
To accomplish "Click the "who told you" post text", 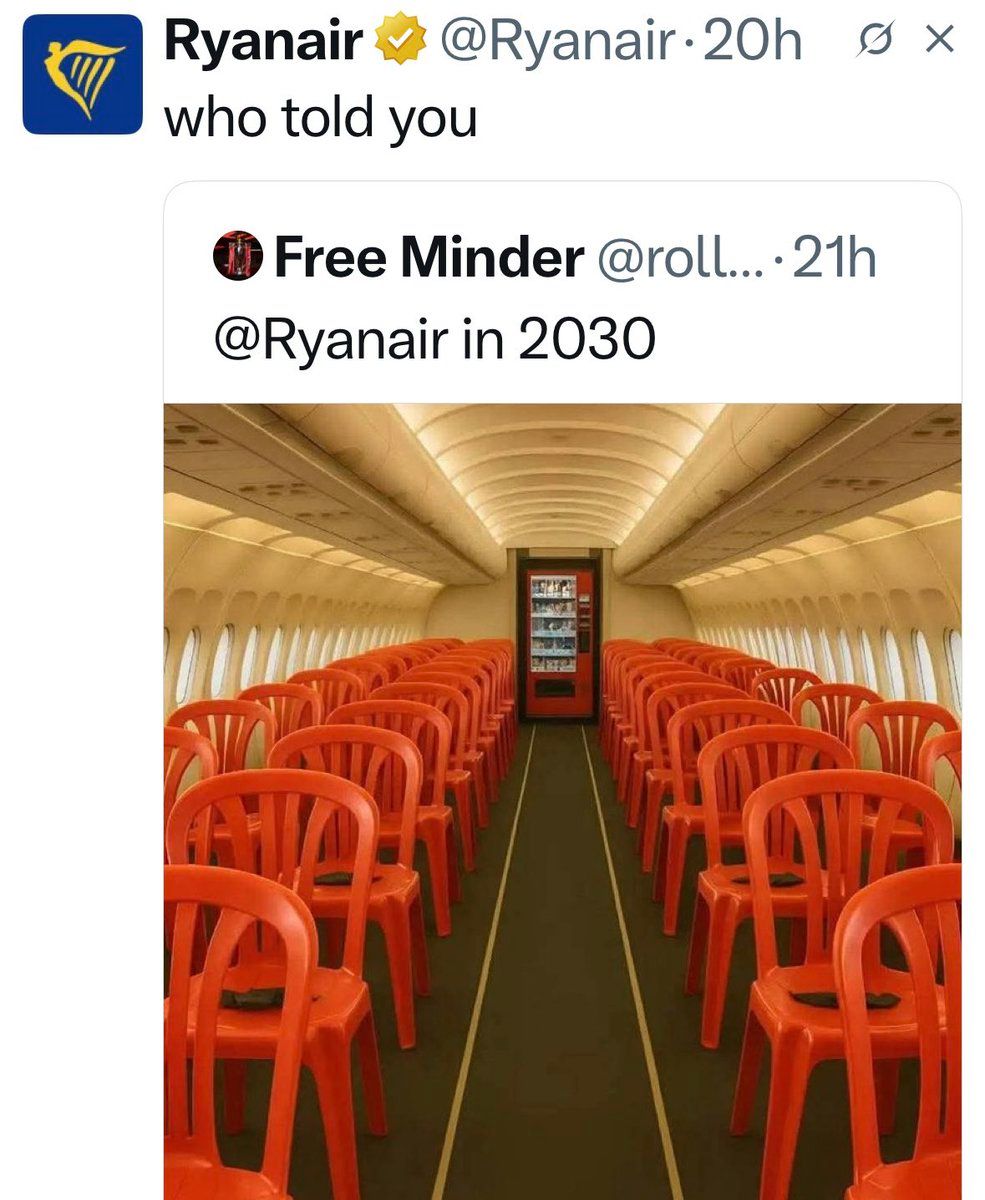I will (320, 117).
